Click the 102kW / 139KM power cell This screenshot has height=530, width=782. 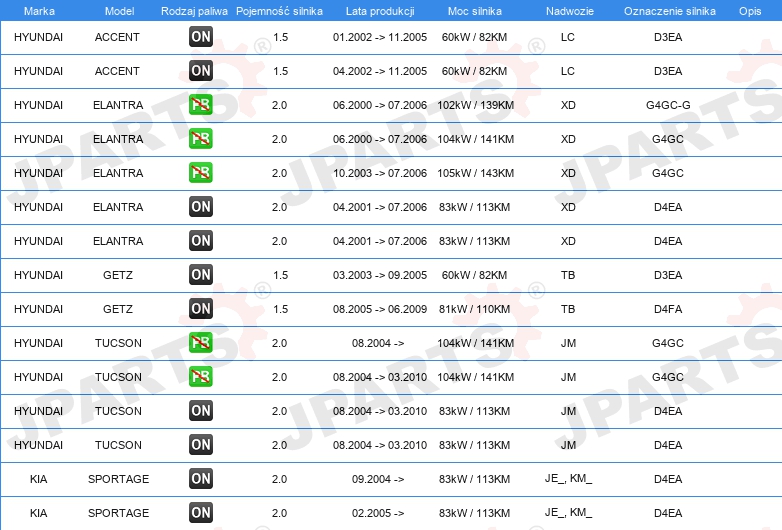point(476,105)
